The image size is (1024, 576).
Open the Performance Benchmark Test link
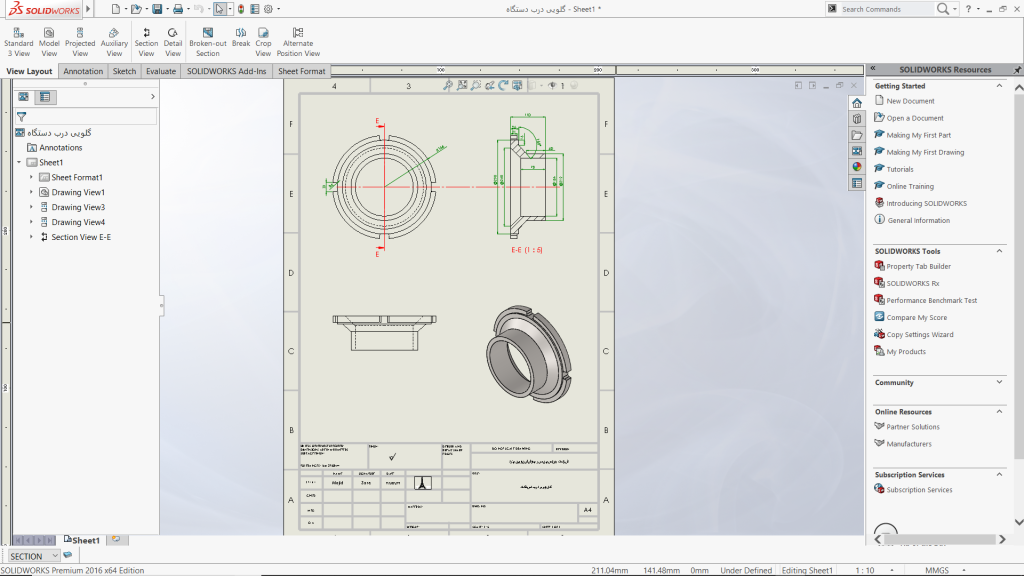(931, 300)
